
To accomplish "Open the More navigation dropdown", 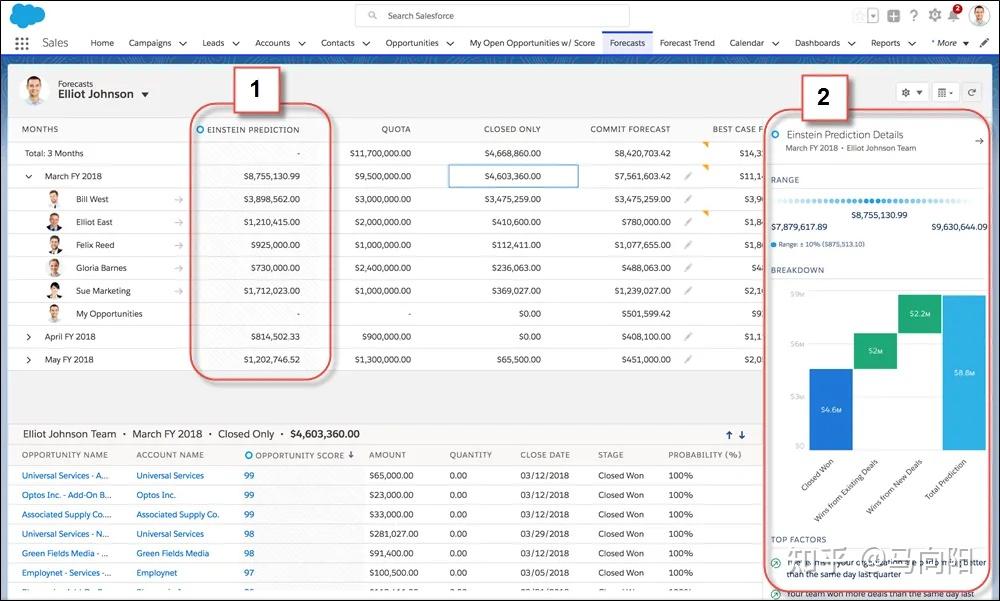I will (x=950, y=43).
